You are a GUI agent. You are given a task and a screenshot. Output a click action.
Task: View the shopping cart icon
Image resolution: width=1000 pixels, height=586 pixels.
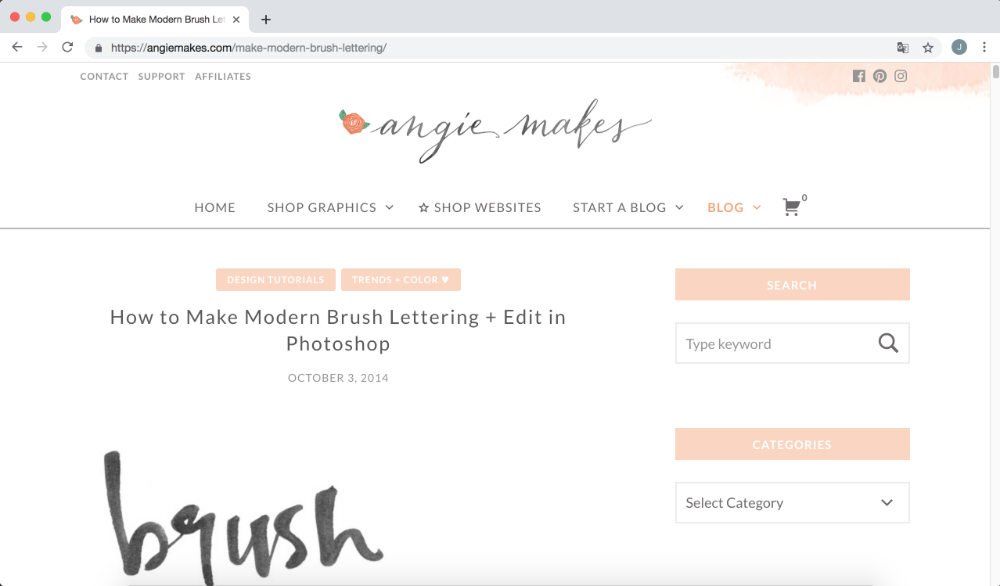[791, 207]
